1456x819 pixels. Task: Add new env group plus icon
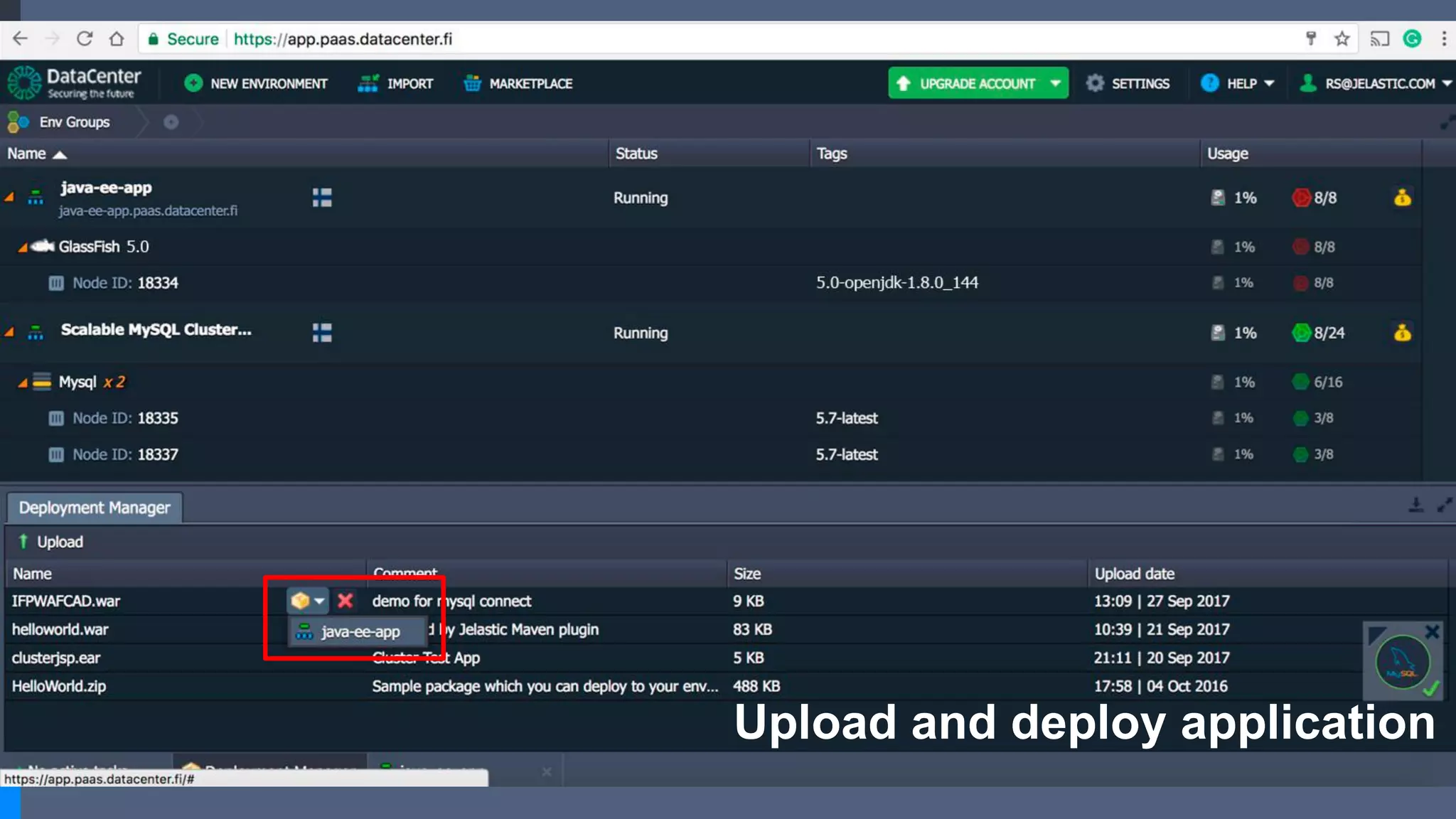point(171,122)
